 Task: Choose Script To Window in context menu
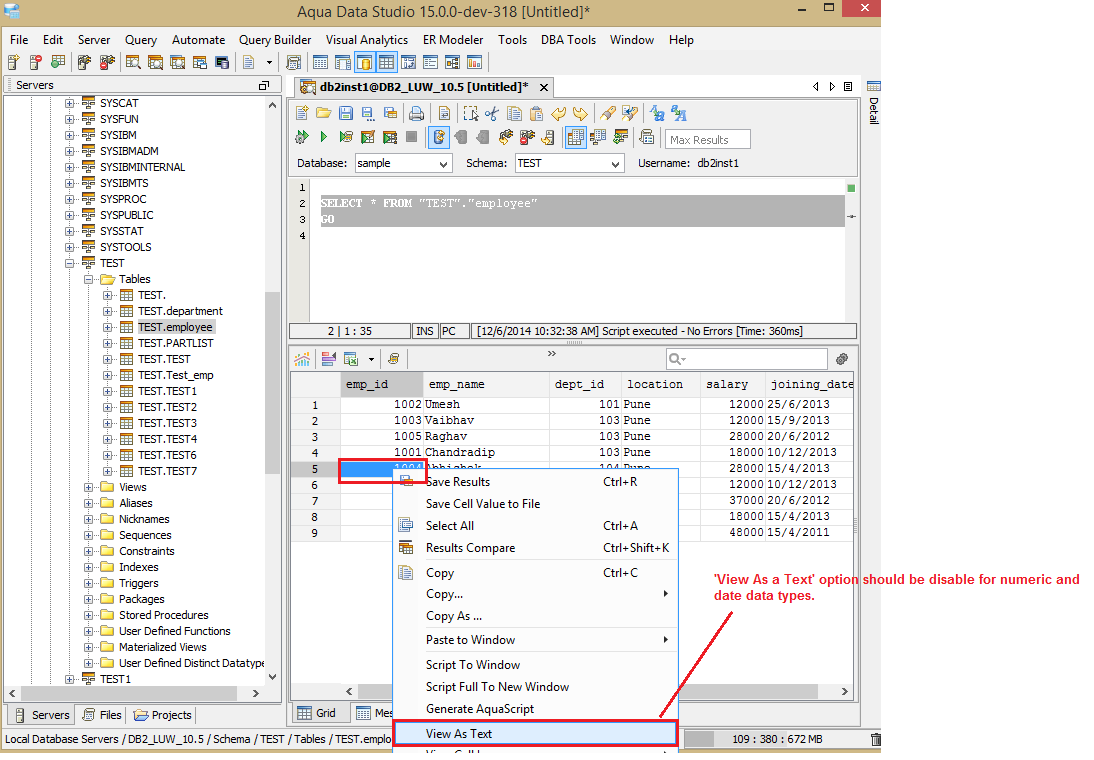(535, 665)
